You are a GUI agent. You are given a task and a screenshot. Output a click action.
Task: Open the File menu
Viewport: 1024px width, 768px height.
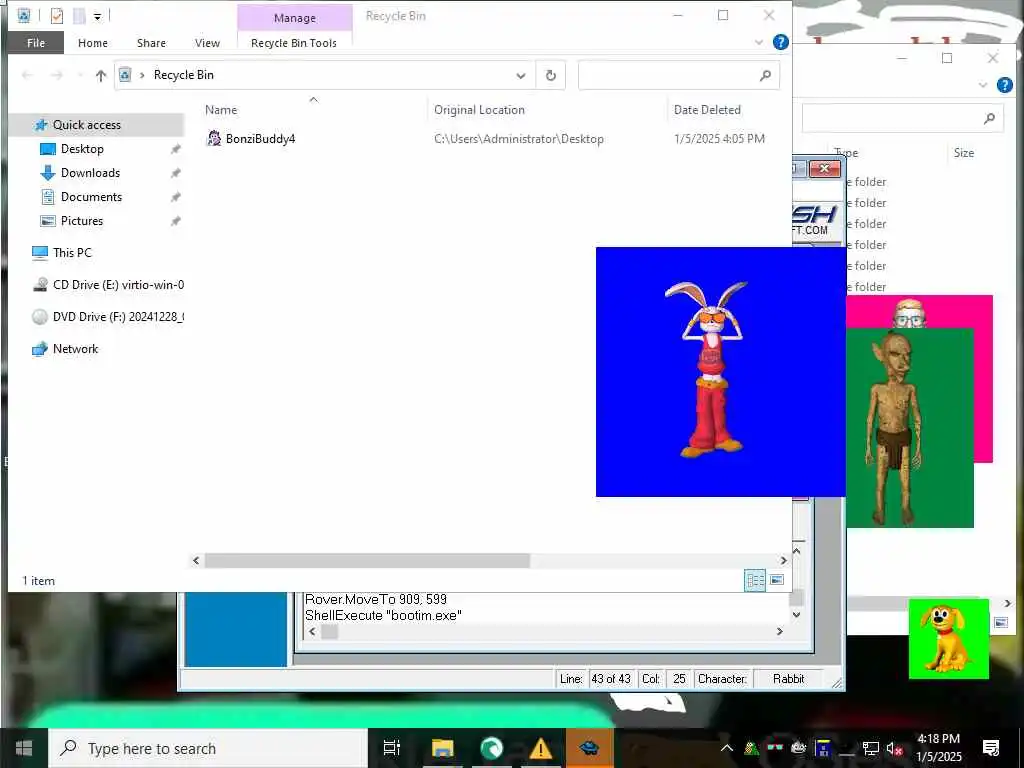[x=36, y=43]
